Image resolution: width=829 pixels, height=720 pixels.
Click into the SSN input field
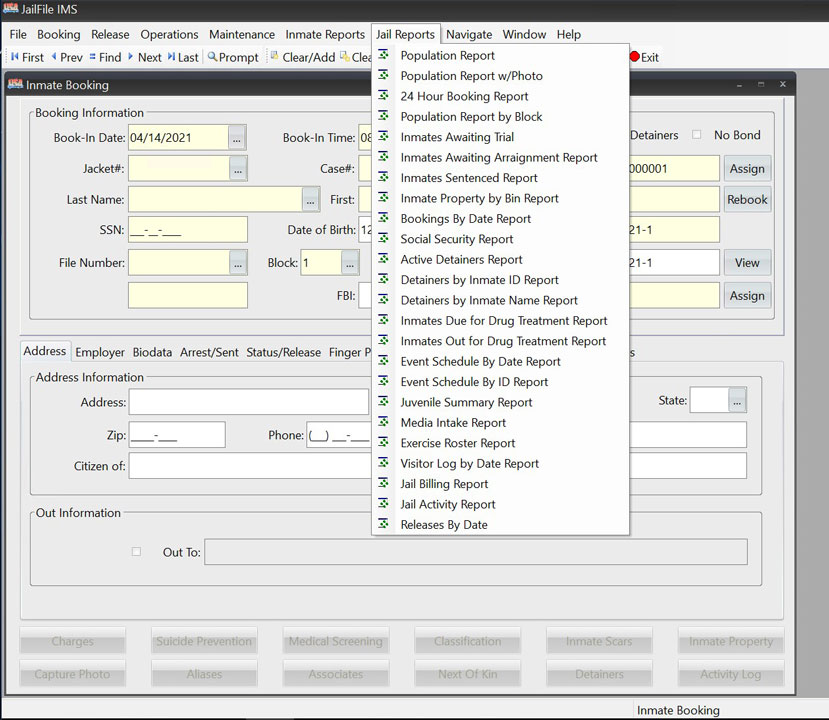click(x=188, y=230)
